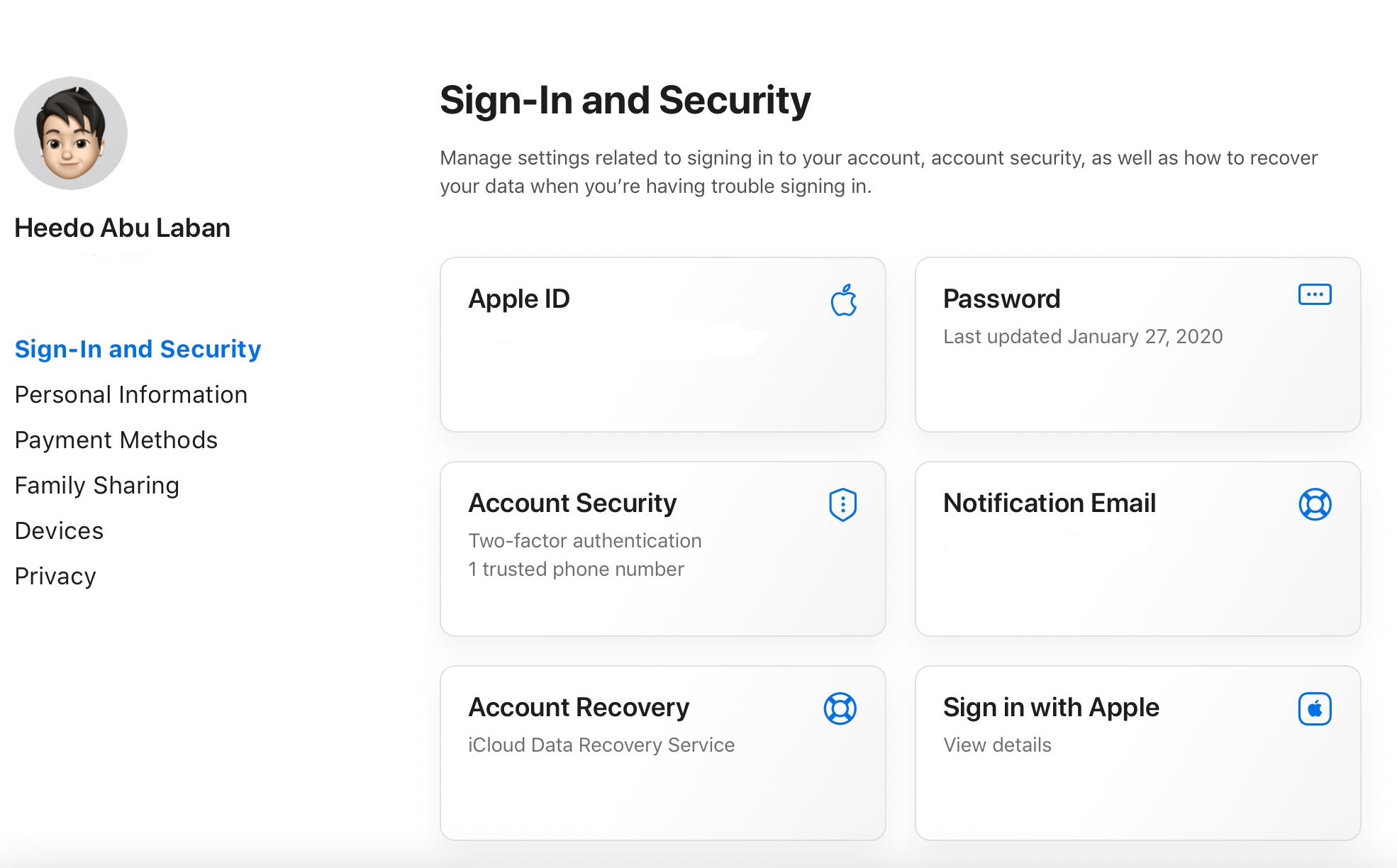
Task: Open the Privacy section
Action: [55, 576]
